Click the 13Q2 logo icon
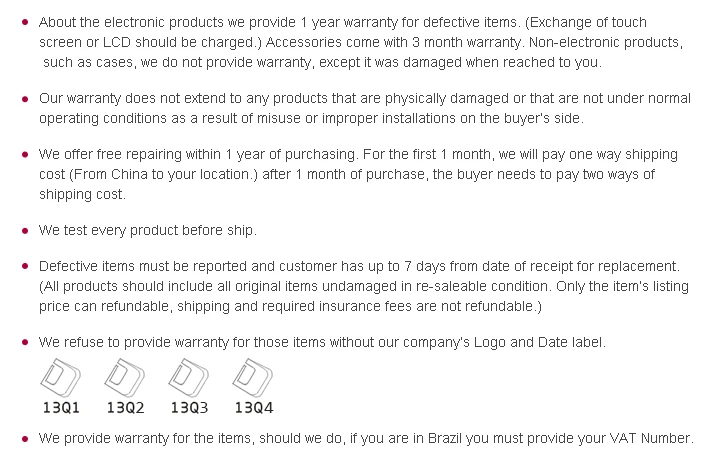This screenshot has width=710, height=463. 125,377
